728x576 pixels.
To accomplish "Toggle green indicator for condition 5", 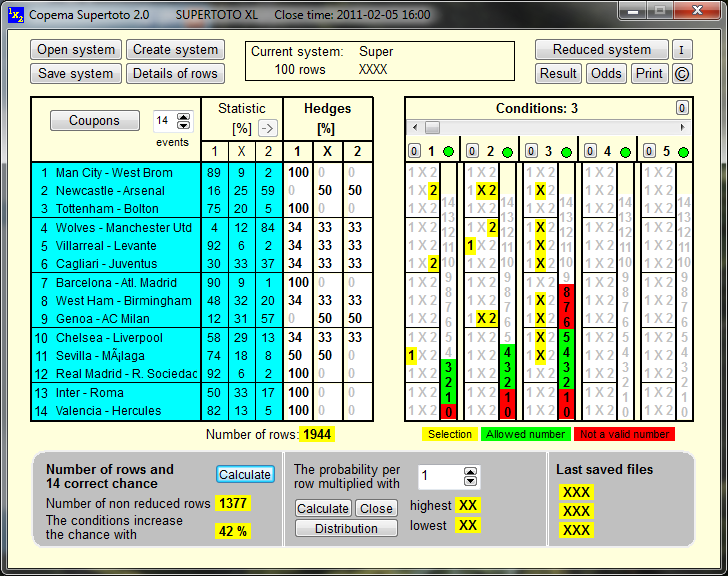I will 683,152.
